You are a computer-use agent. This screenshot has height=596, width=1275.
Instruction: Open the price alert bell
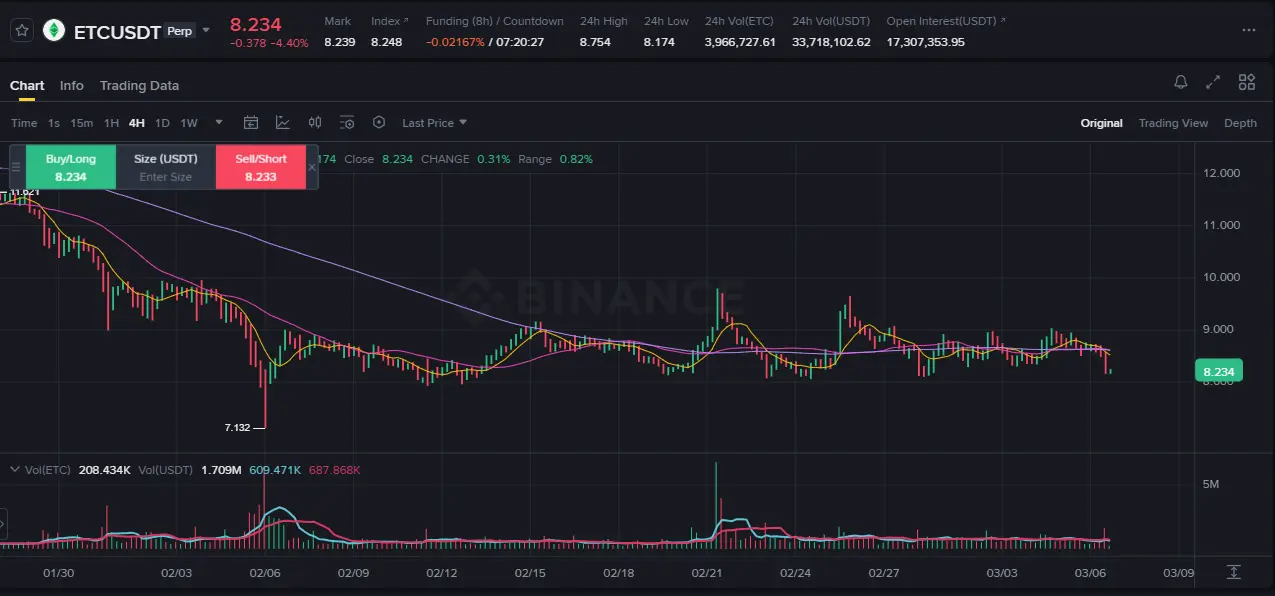(1181, 83)
